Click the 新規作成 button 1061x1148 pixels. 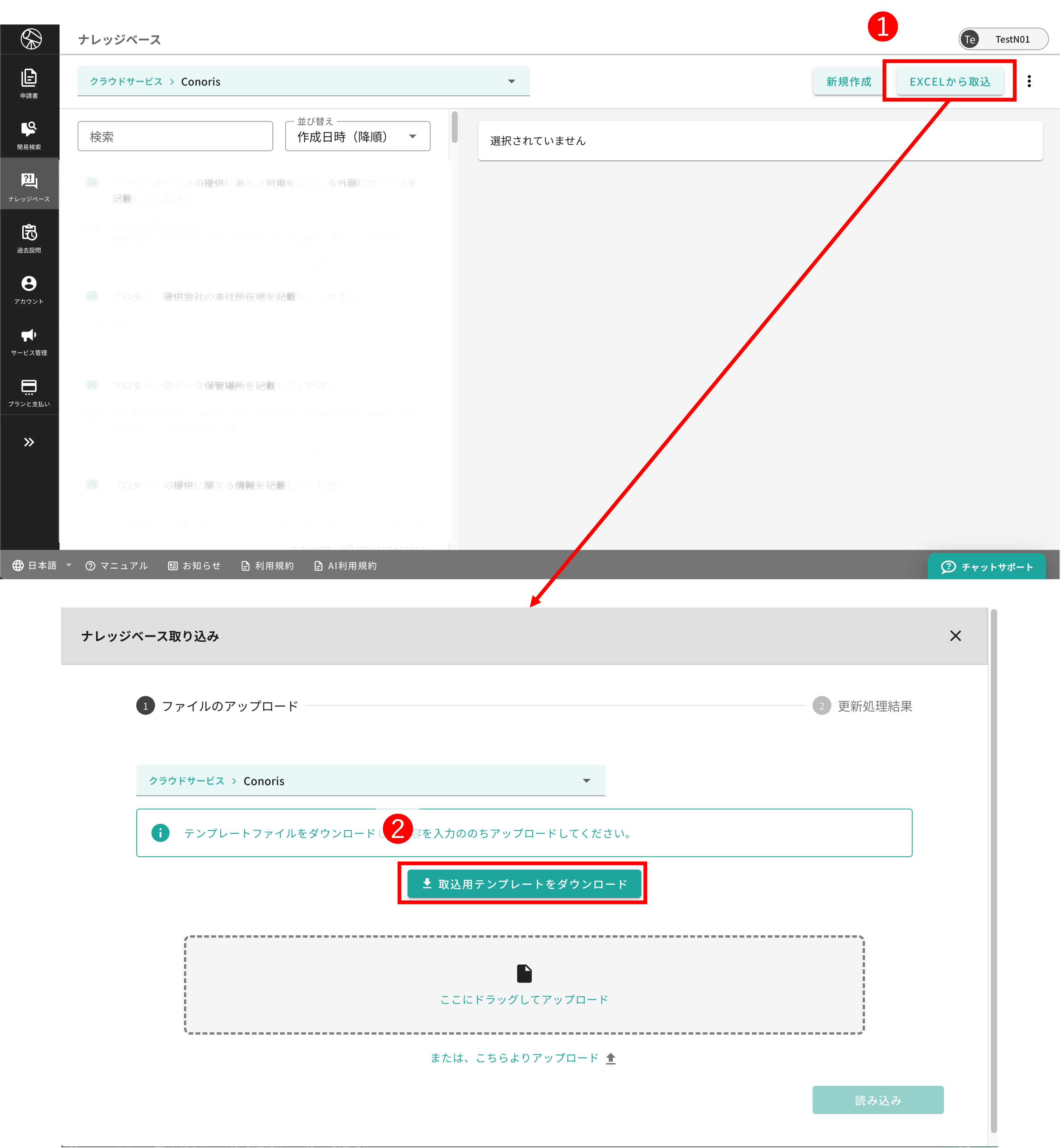click(848, 82)
